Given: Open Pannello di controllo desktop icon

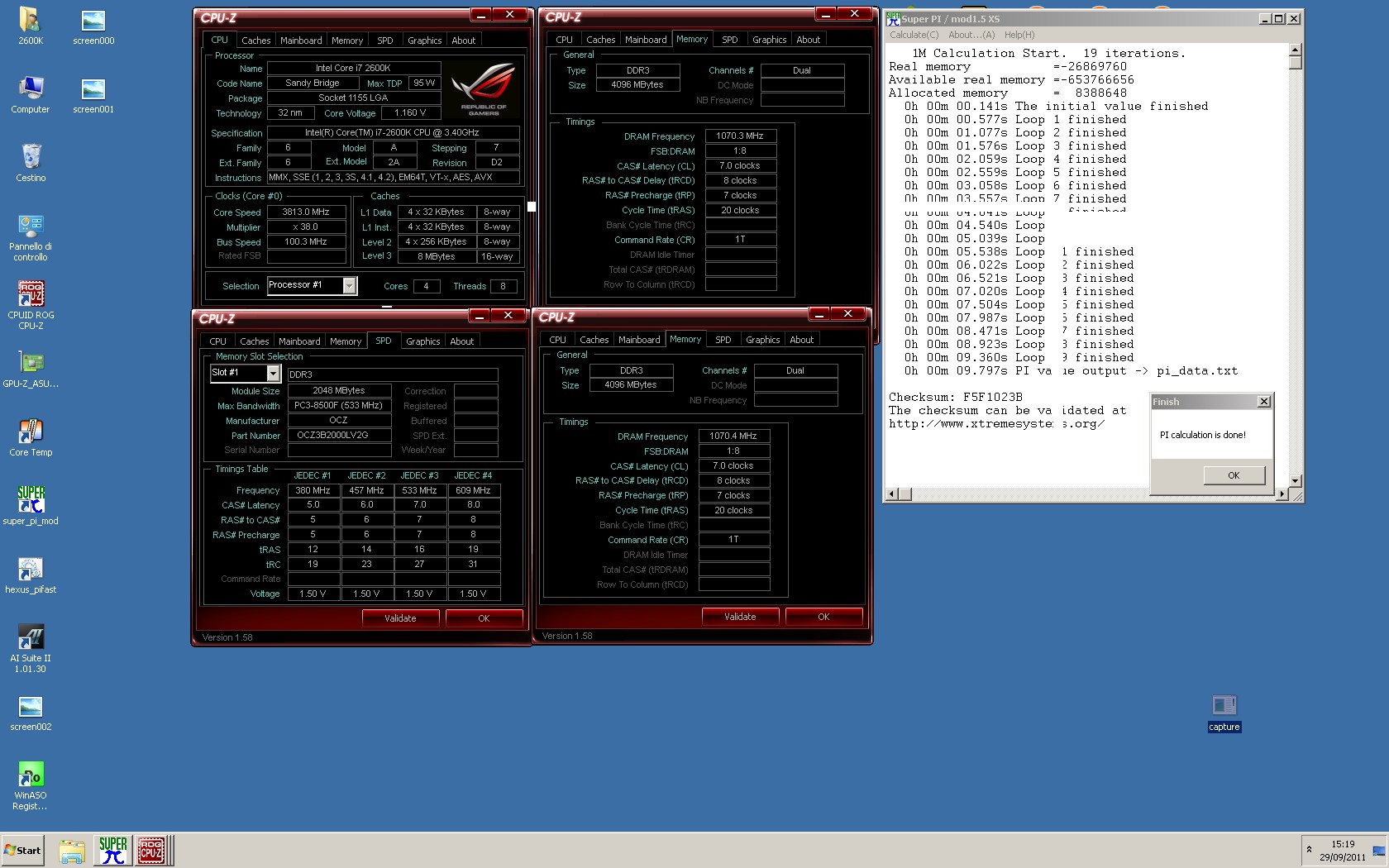Looking at the screenshot, I should click(31, 237).
